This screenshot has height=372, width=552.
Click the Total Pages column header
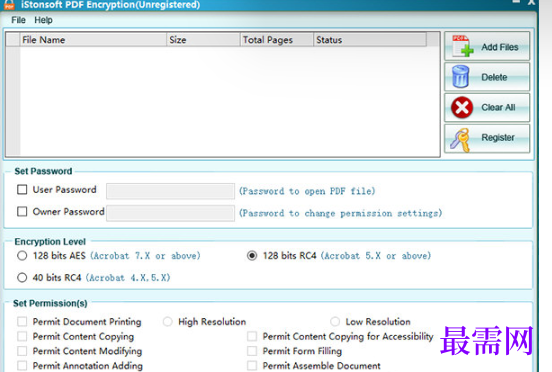coord(277,40)
